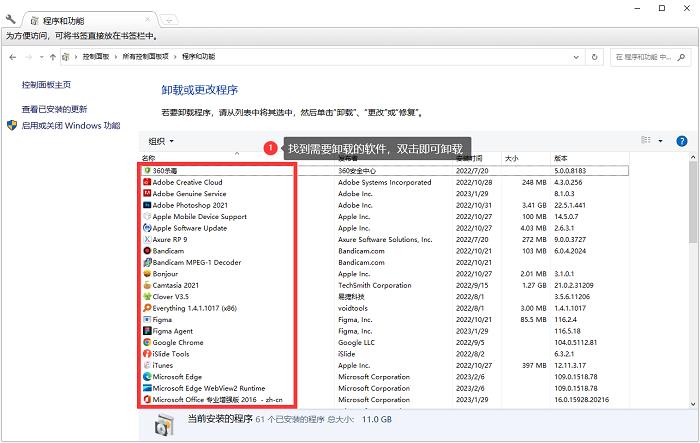Select the 360杀毒 shield icon
The height and width of the screenshot is (443, 700).
click(147, 171)
